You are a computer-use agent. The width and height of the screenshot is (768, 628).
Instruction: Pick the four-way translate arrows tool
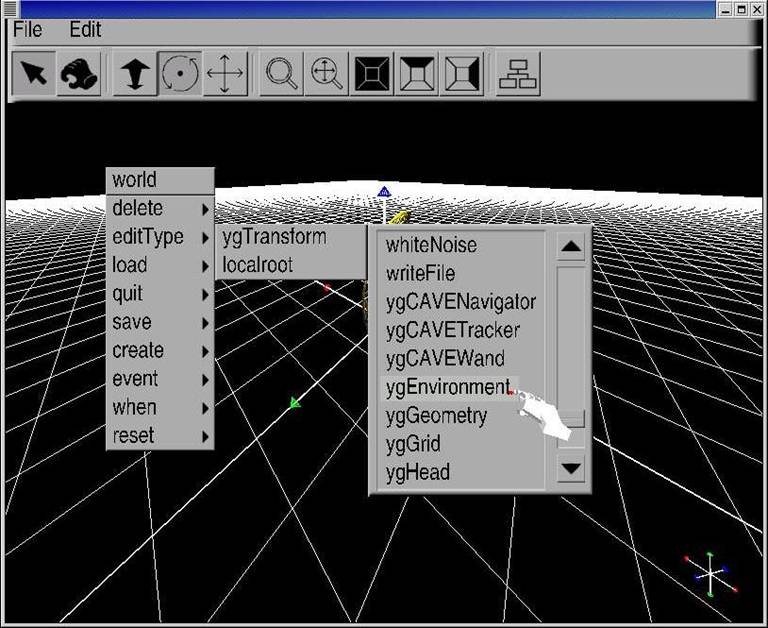click(x=225, y=73)
